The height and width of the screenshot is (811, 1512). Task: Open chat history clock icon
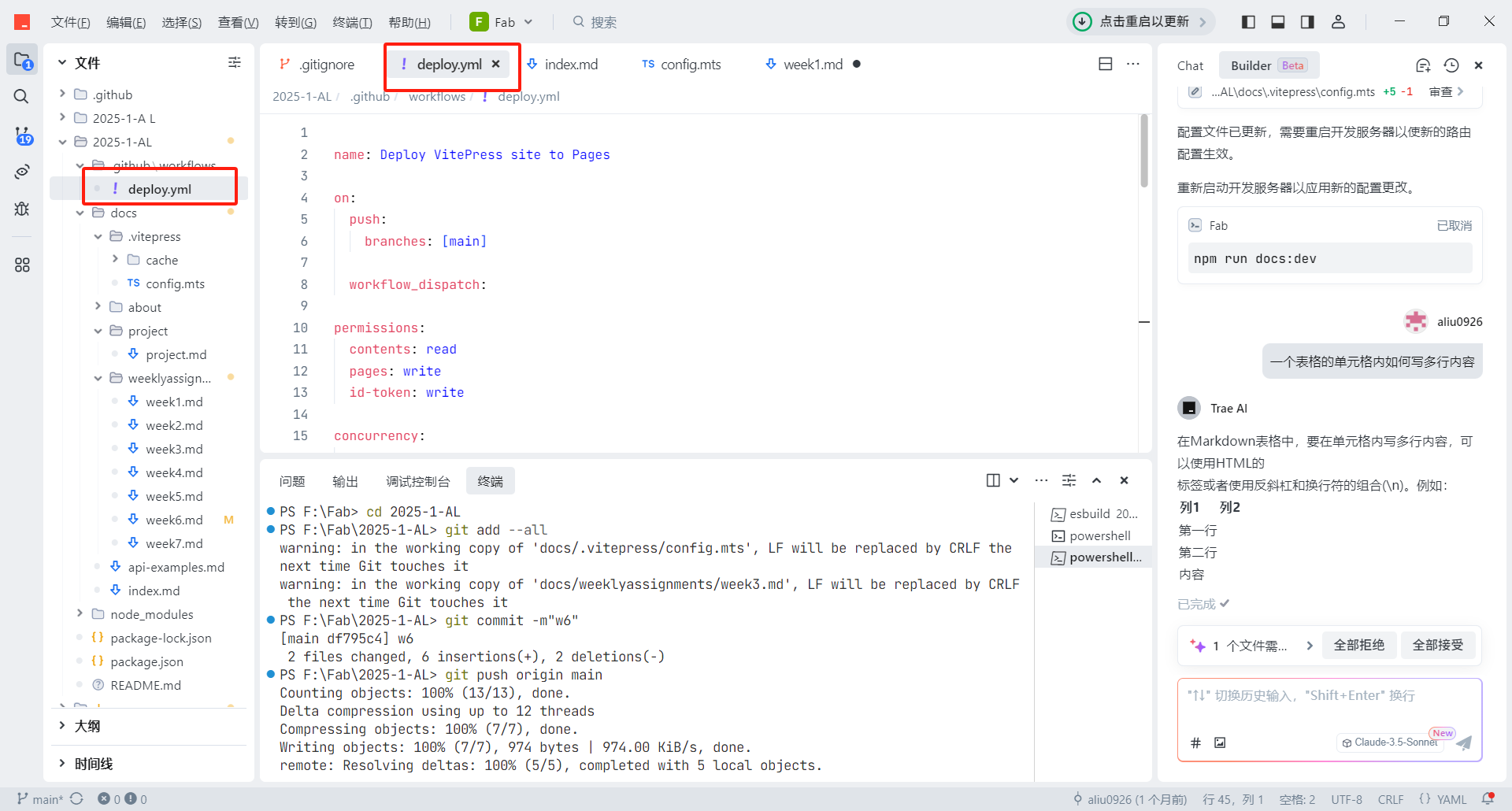pos(1451,65)
